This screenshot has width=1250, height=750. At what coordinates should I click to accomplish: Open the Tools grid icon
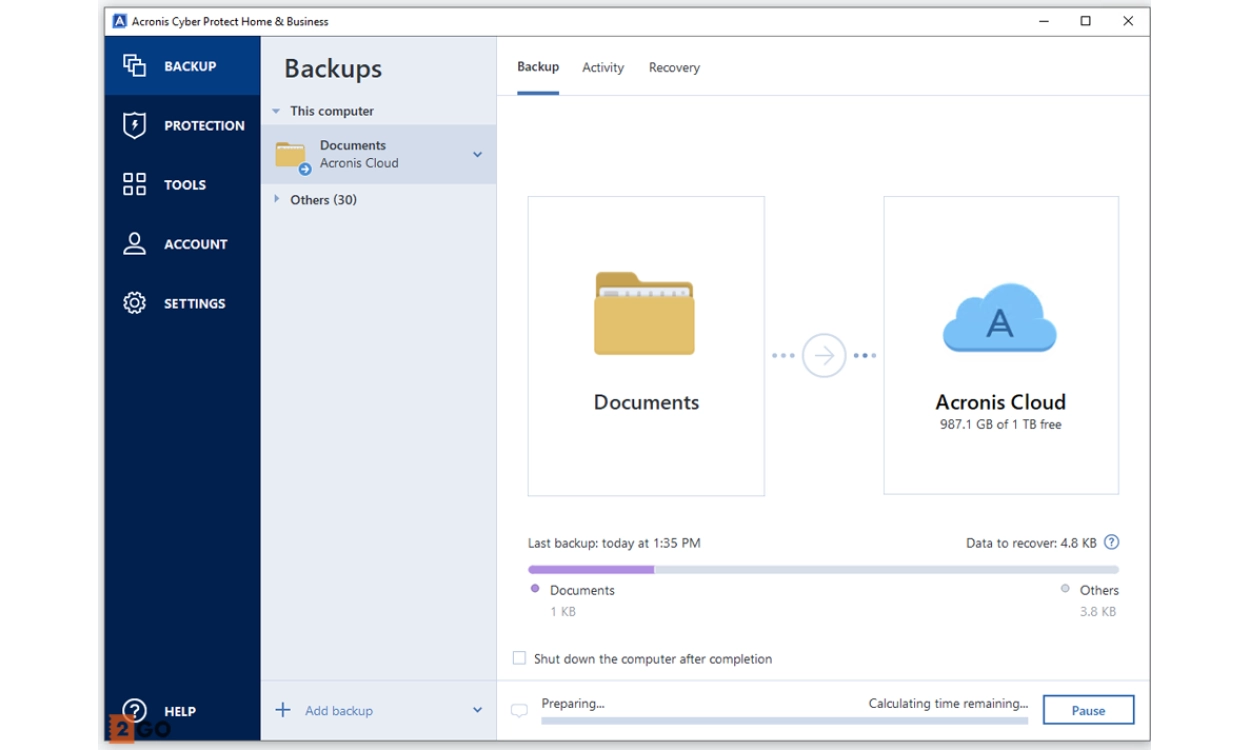[x=134, y=184]
